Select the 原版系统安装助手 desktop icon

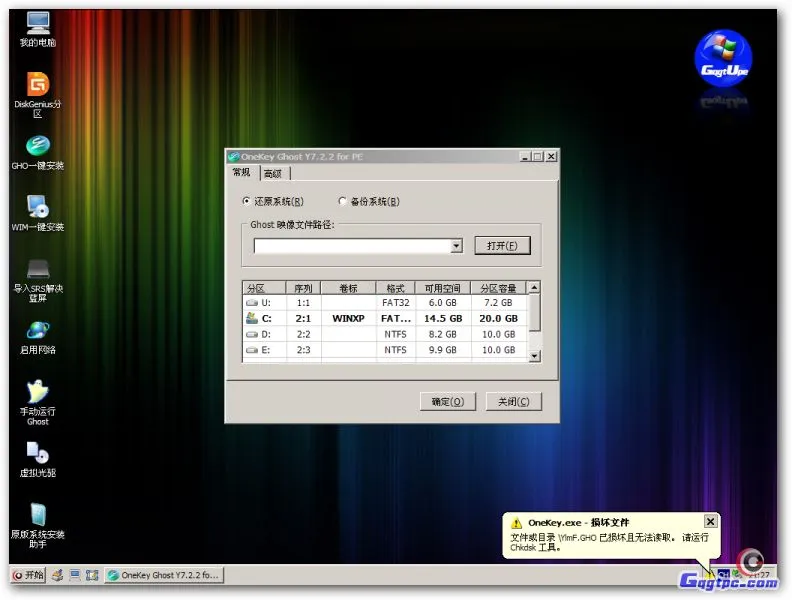(38, 525)
